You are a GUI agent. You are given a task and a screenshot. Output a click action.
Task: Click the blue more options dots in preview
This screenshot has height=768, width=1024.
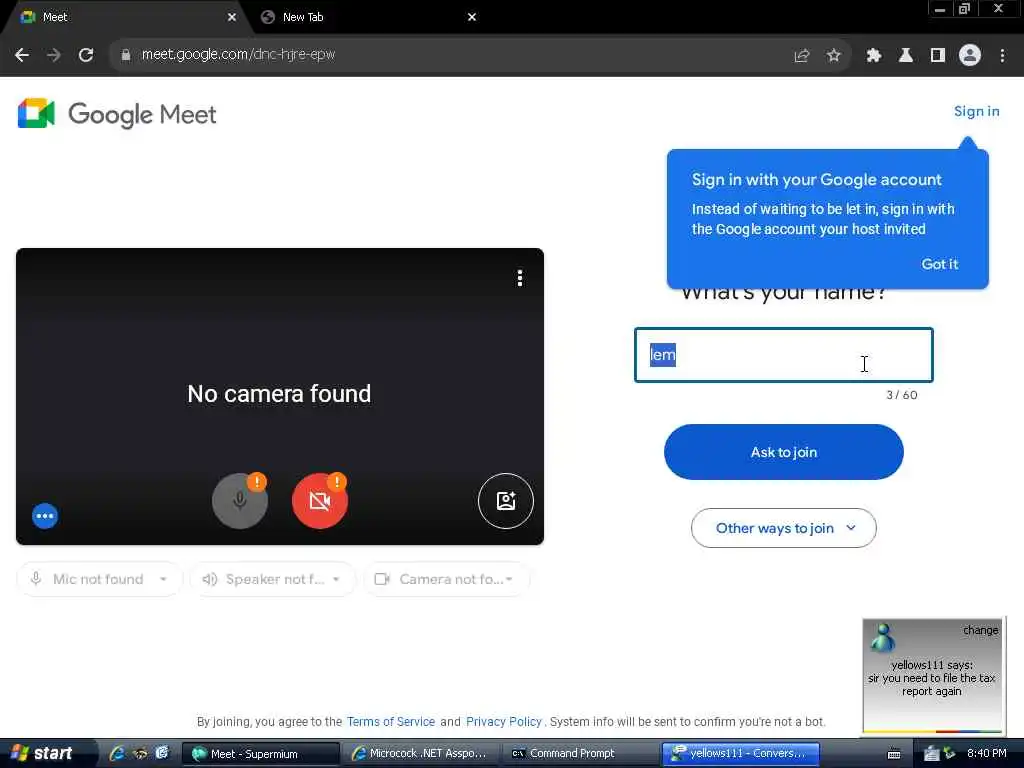point(45,516)
